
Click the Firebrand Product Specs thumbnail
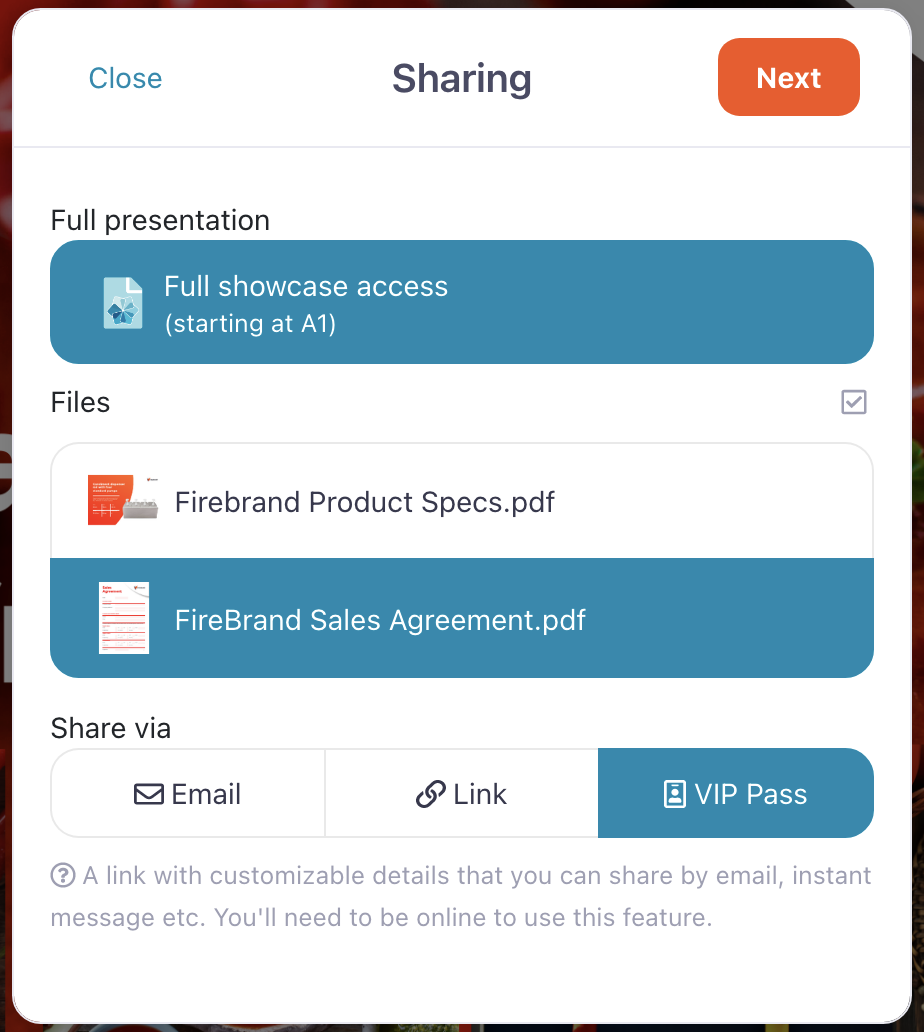point(122,501)
